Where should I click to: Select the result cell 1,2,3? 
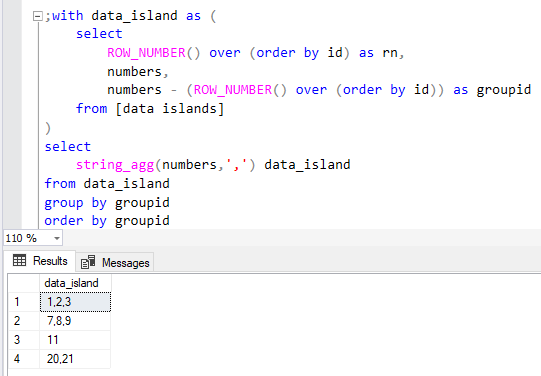coord(75,302)
